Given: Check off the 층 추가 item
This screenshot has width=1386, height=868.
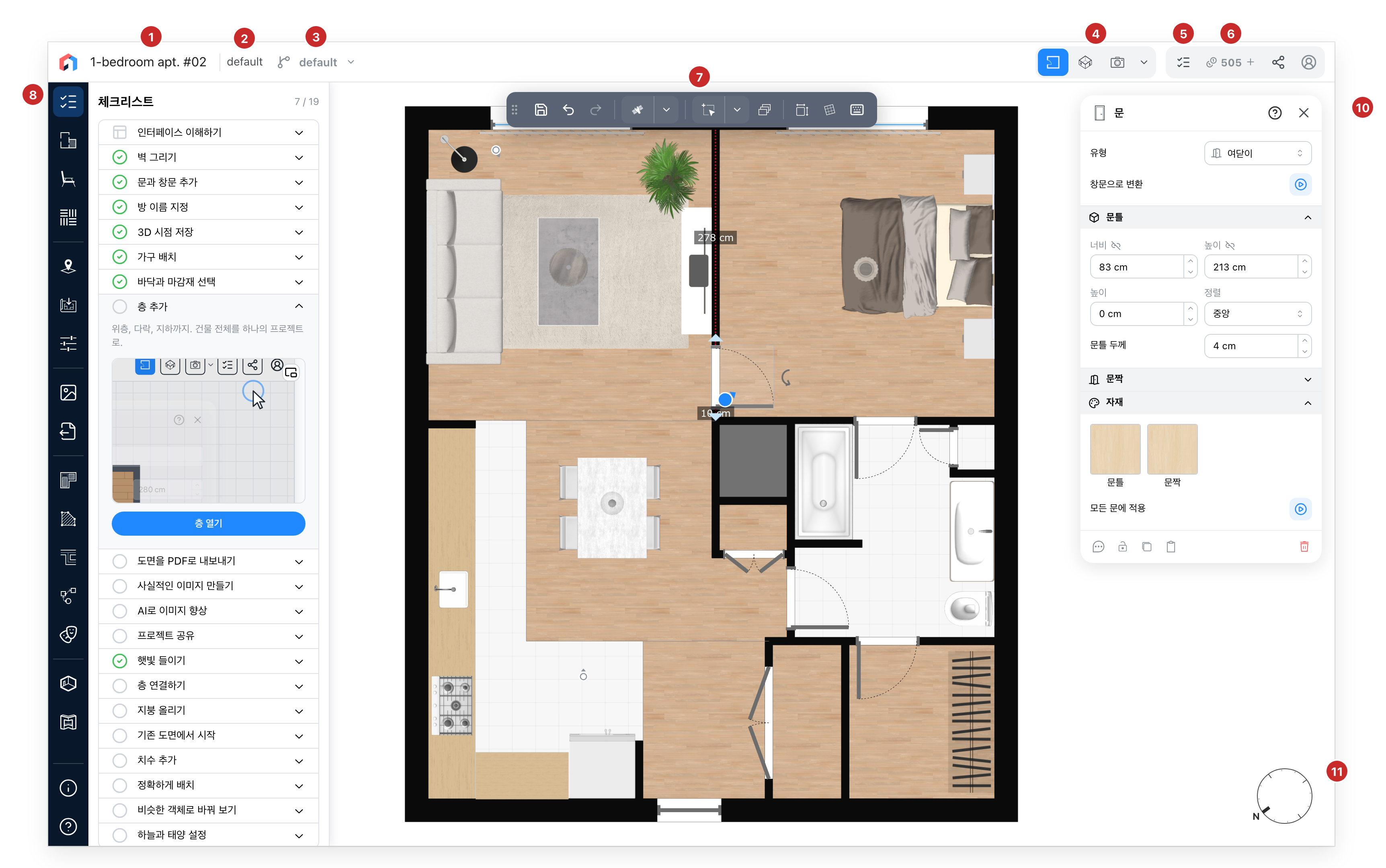Looking at the screenshot, I should 119,307.
